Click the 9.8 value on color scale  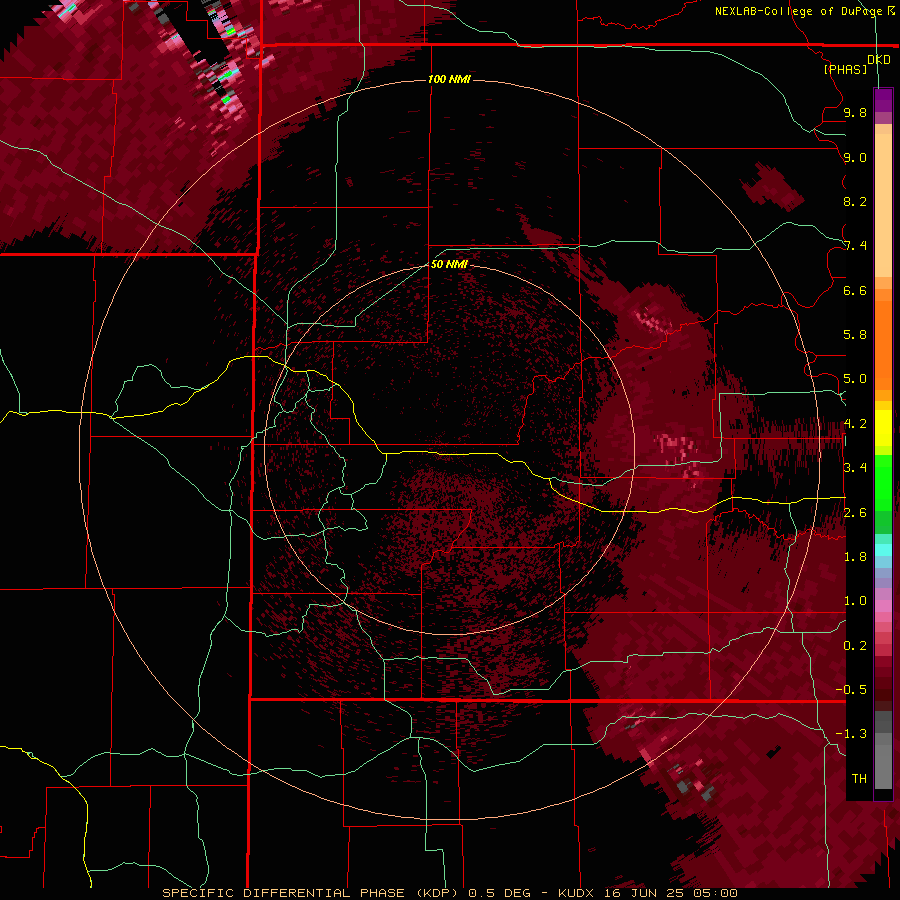pos(855,112)
